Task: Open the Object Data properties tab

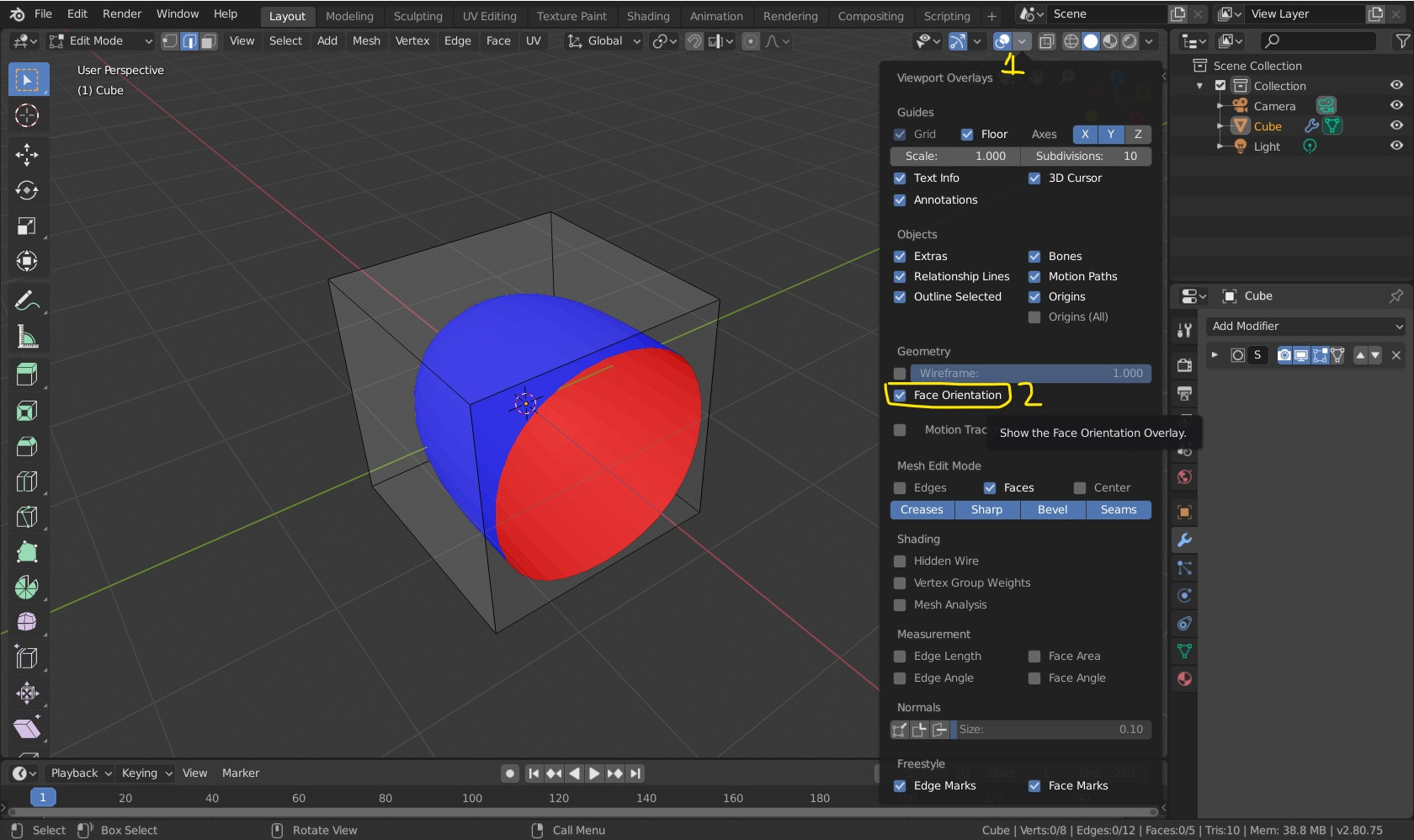Action: point(1184,651)
